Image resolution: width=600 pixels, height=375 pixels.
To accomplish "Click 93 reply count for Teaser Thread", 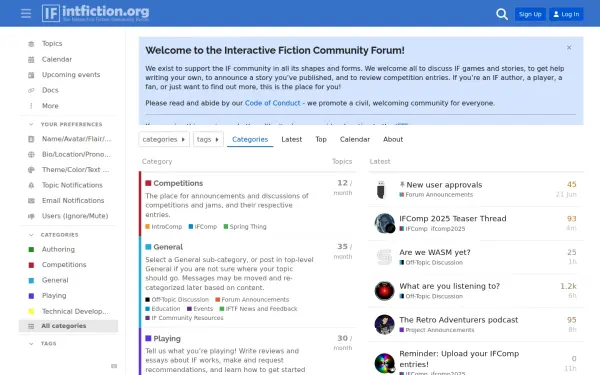I will [571, 218].
